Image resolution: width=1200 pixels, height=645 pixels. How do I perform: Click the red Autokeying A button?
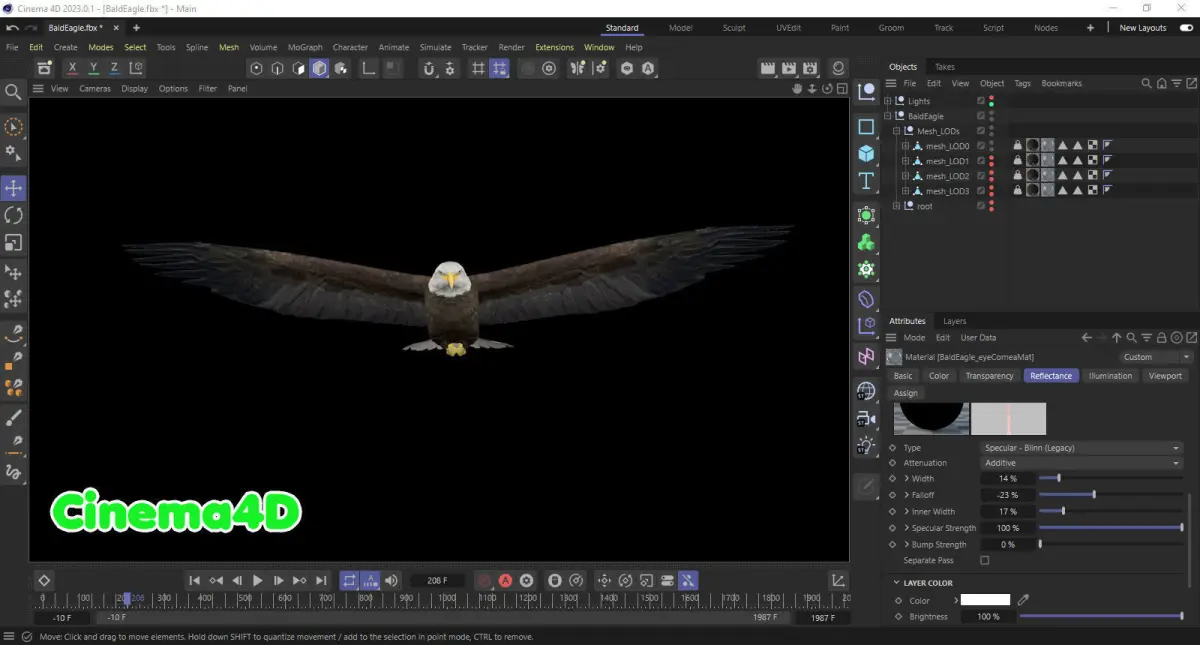(506, 580)
